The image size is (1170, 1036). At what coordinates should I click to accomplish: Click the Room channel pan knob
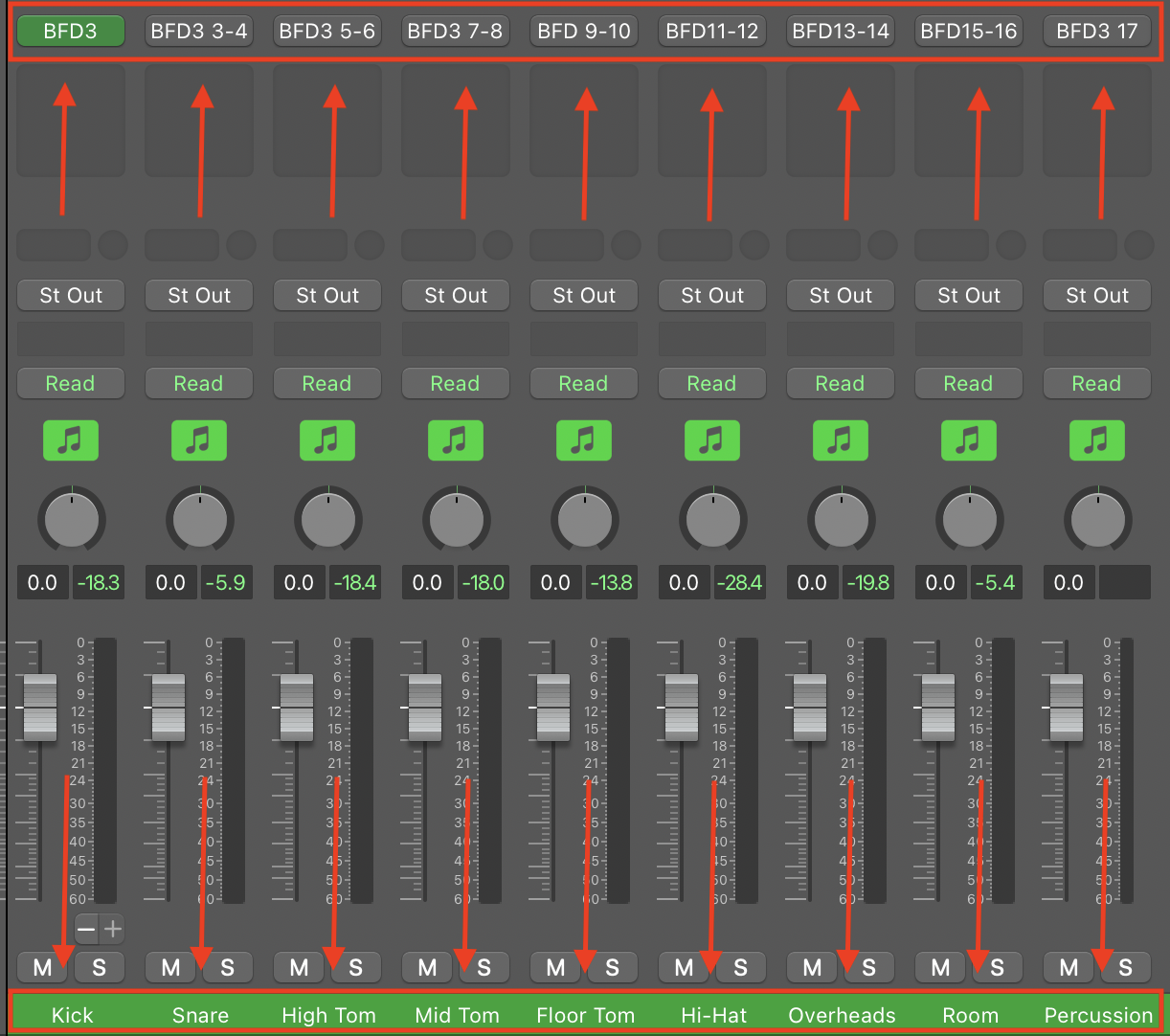(970, 520)
